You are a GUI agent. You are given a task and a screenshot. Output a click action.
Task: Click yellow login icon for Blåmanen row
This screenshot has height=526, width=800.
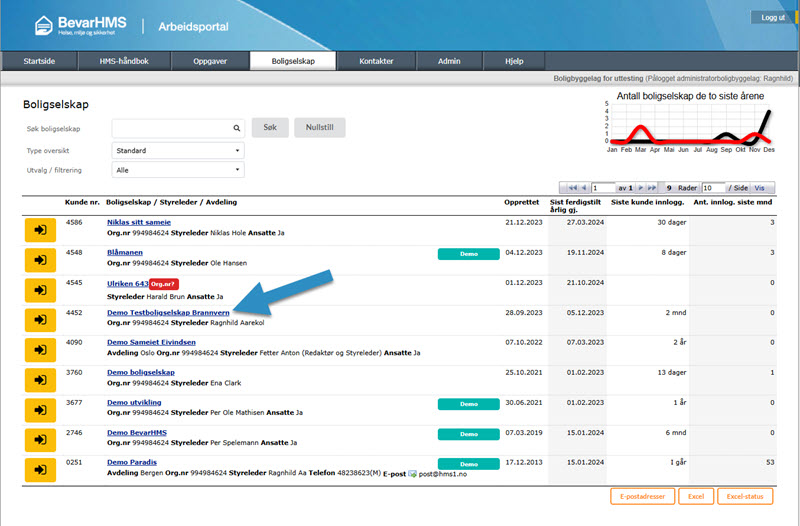tap(40, 259)
